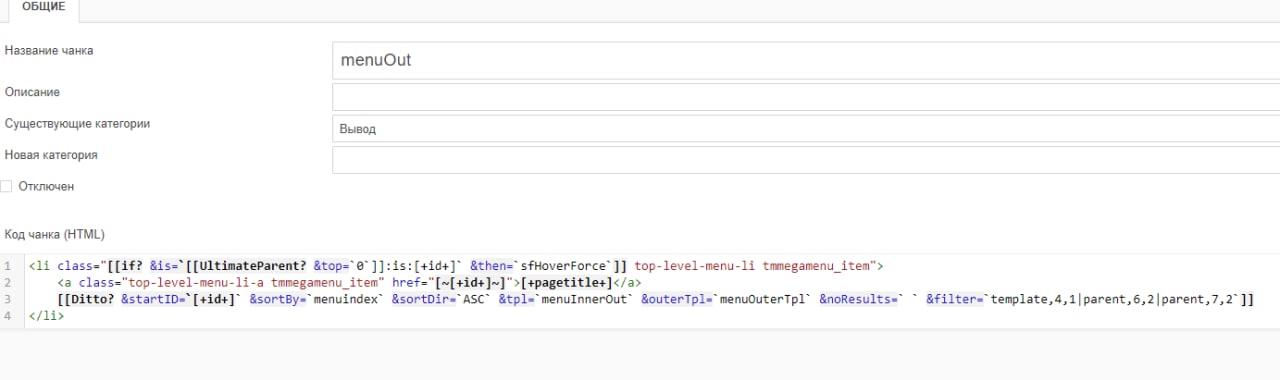Select line number 2 in editor gutter
The height and width of the screenshot is (380, 1280).
coord(7,283)
